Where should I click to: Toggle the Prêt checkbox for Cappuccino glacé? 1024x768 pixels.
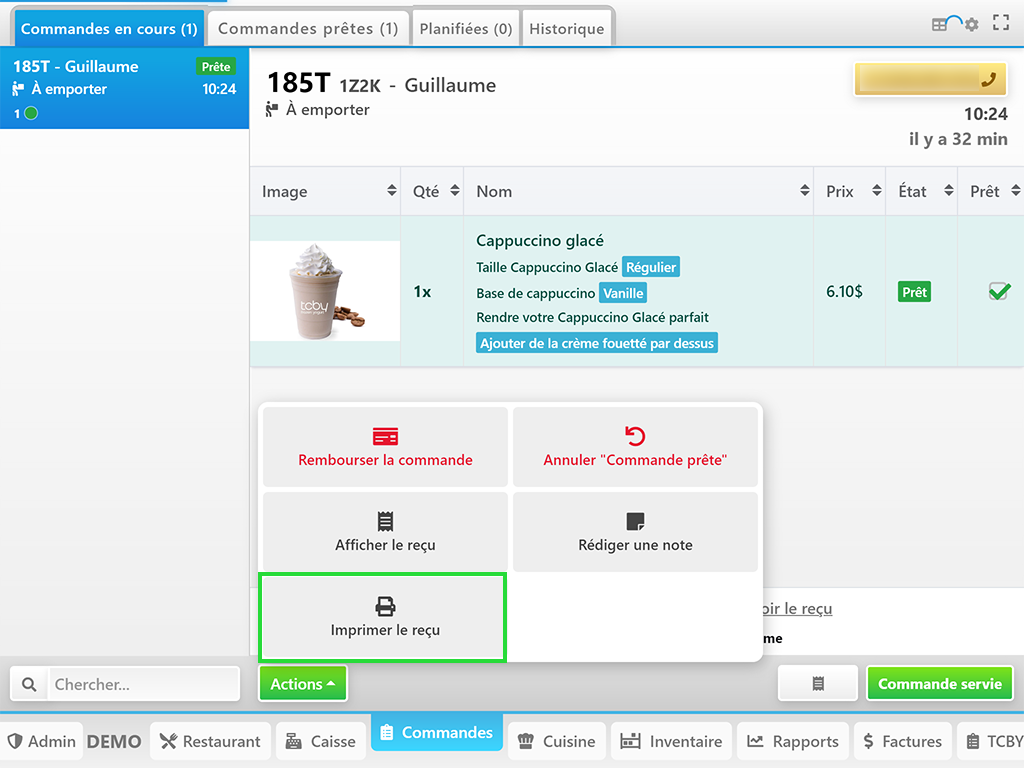pyautogui.click(x=998, y=292)
